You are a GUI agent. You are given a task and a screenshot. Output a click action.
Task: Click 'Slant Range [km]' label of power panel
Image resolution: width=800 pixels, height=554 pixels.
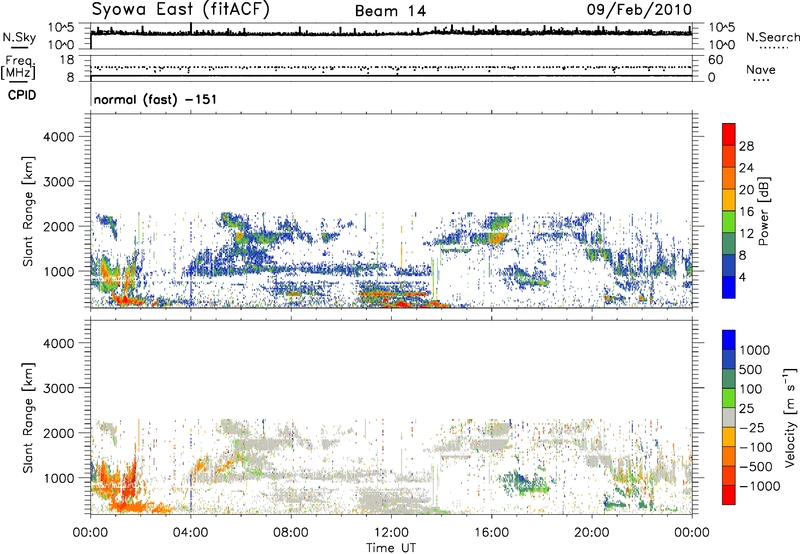coord(28,211)
